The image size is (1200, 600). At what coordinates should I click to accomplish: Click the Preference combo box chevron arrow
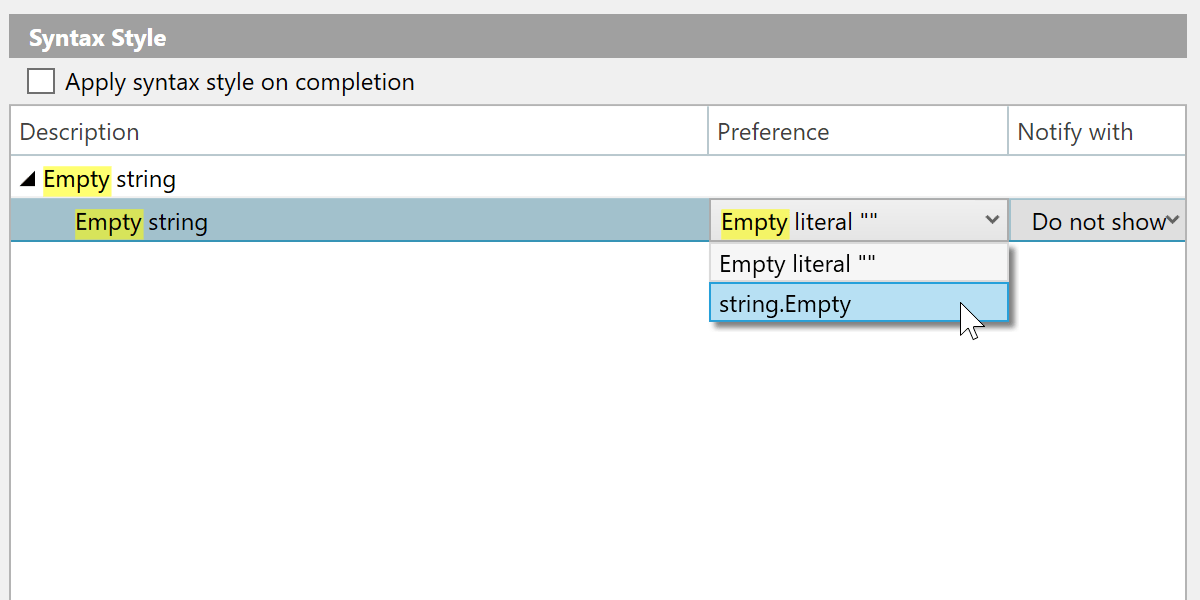[x=992, y=220]
